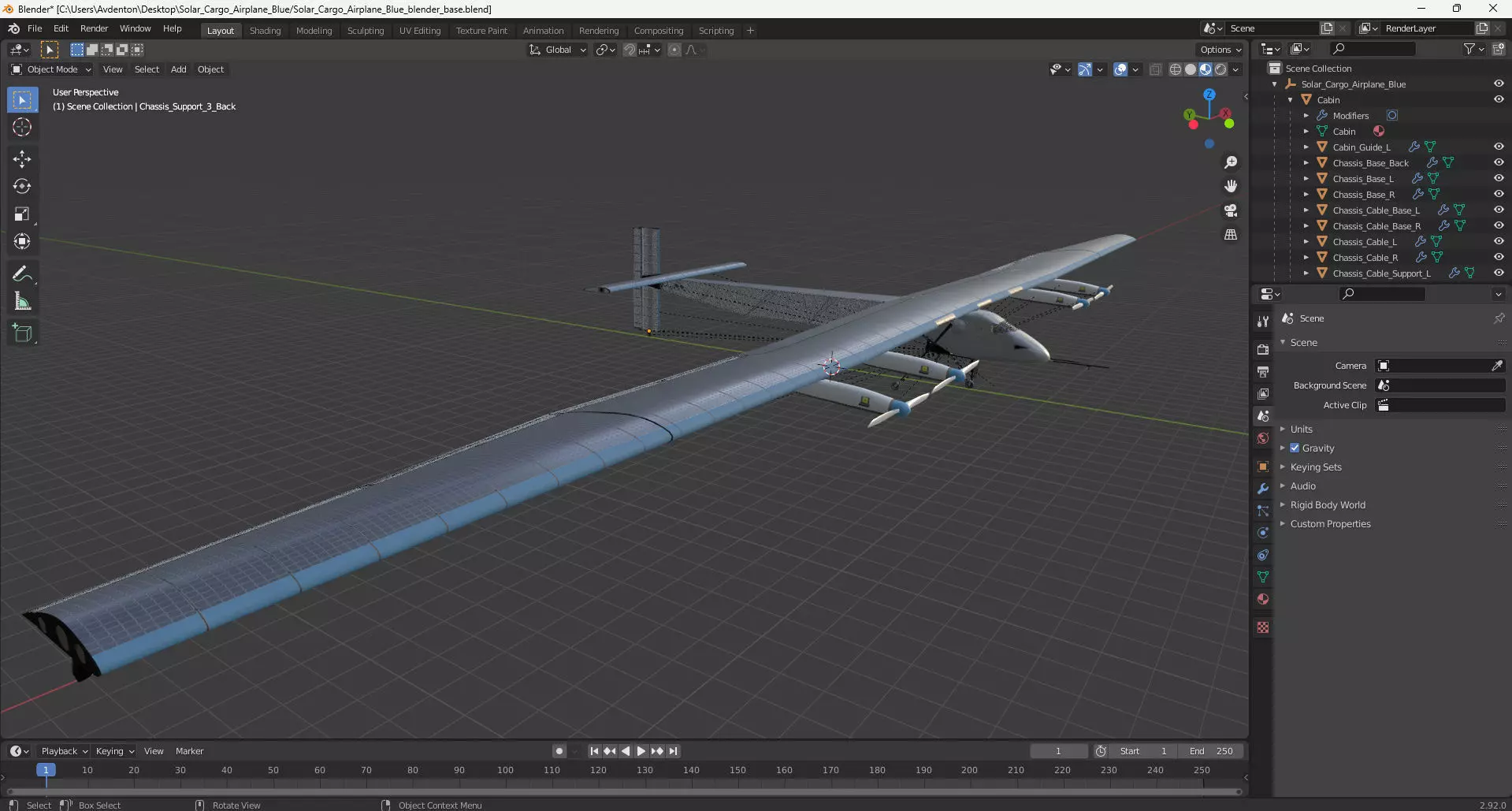Open World properties tab
Image resolution: width=1512 pixels, height=811 pixels.
point(1263,438)
